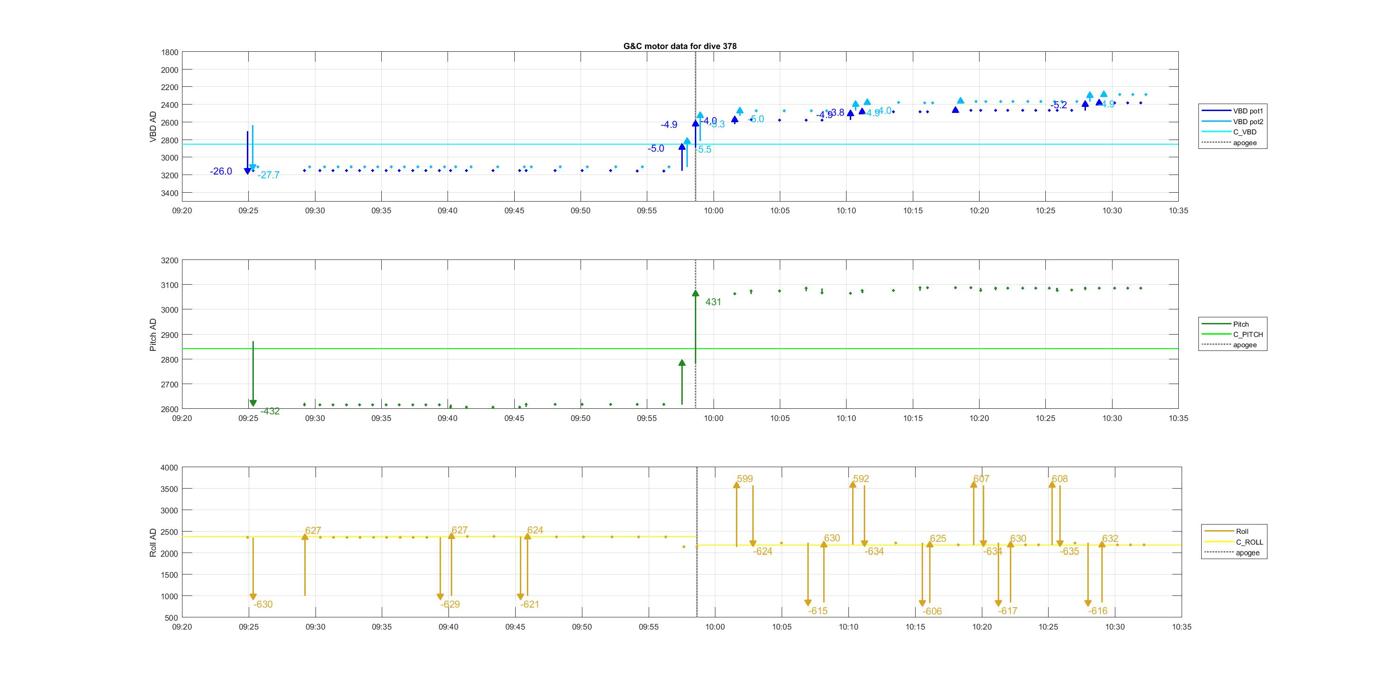
Task: Click the "-617" roll data label
Action: pyautogui.click(x=1008, y=611)
